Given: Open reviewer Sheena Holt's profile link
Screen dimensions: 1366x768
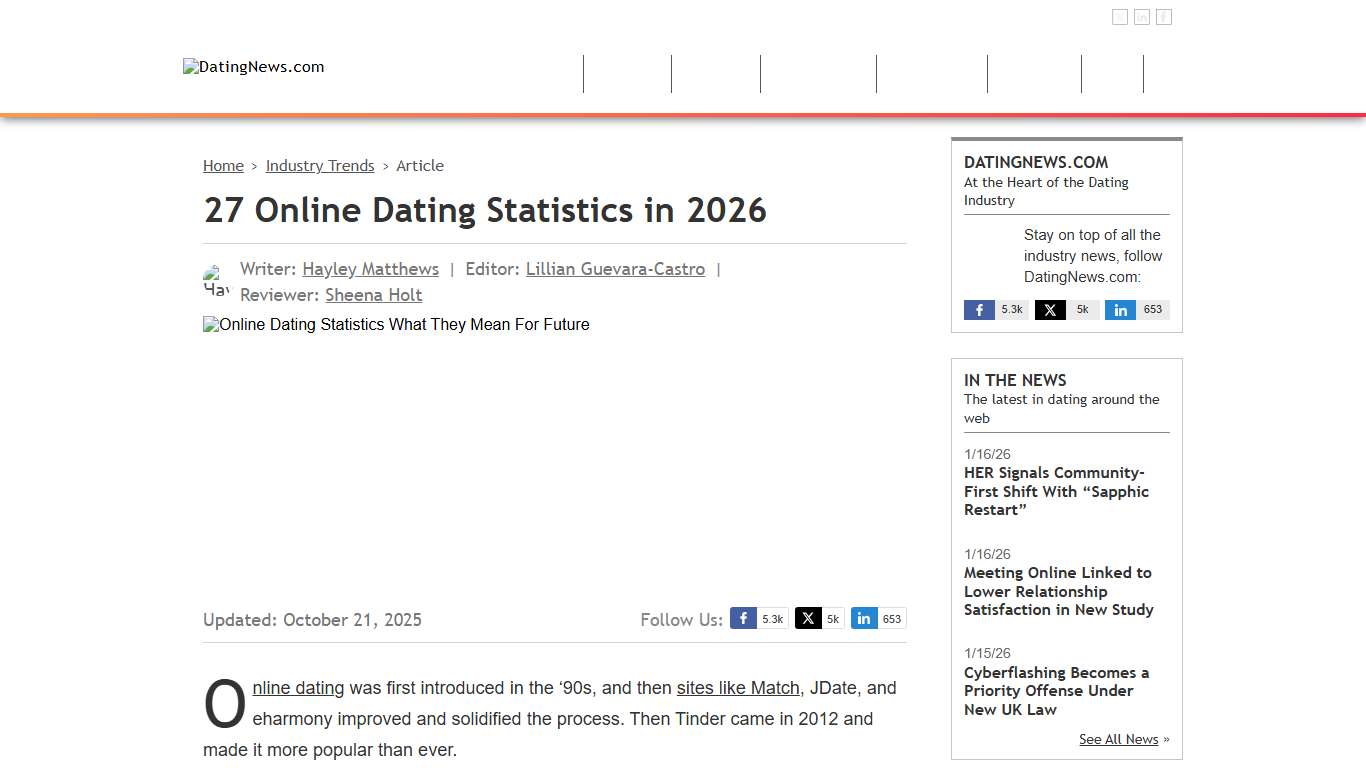Looking at the screenshot, I should pos(373,295).
